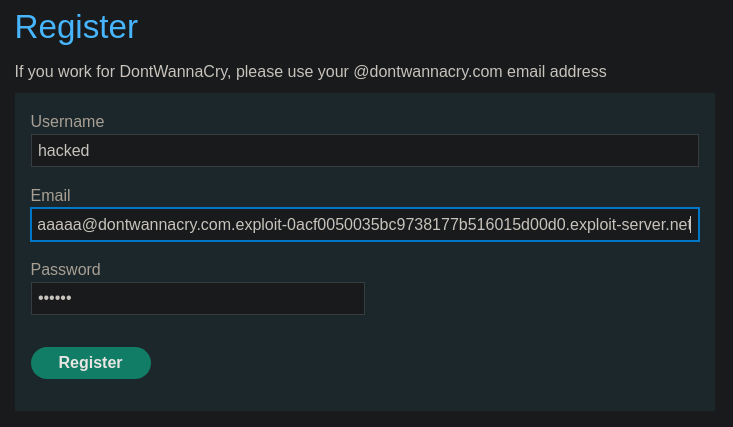Select the field below the Password label
This screenshot has width=733, height=427.
197,299
